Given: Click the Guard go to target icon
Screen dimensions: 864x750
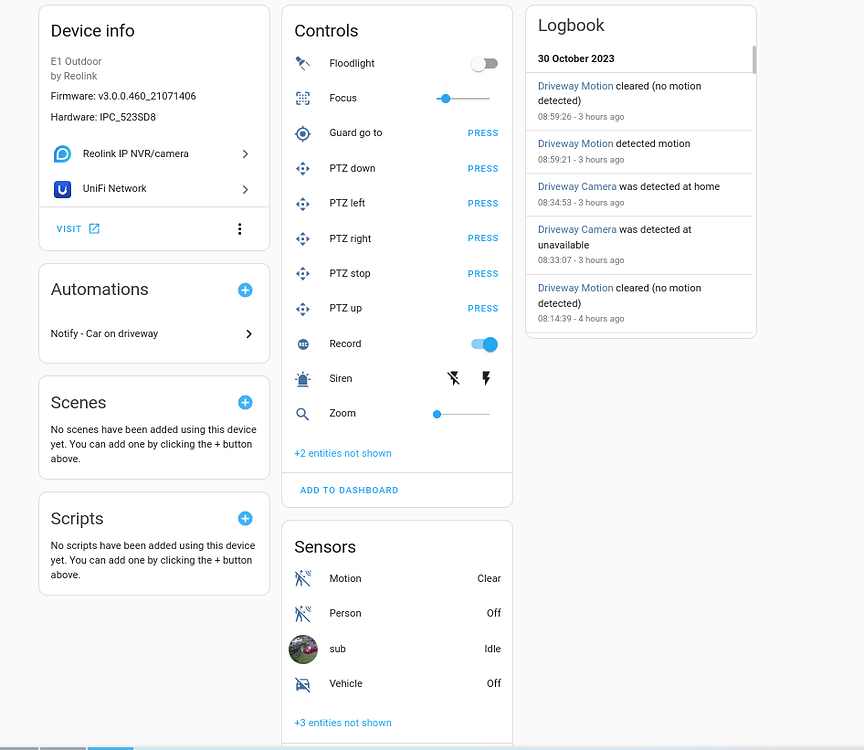Looking at the screenshot, I should (302, 133).
